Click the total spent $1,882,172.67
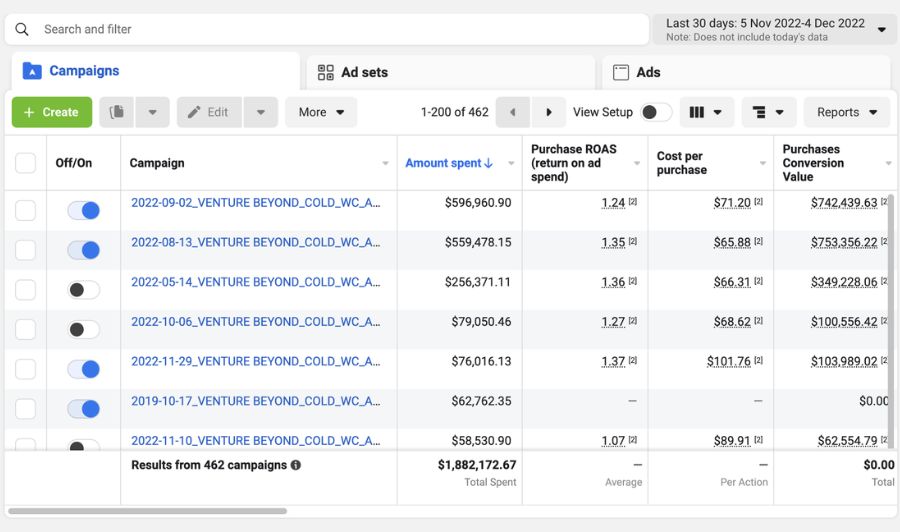Screen dimensions: 900x532 point(476,465)
